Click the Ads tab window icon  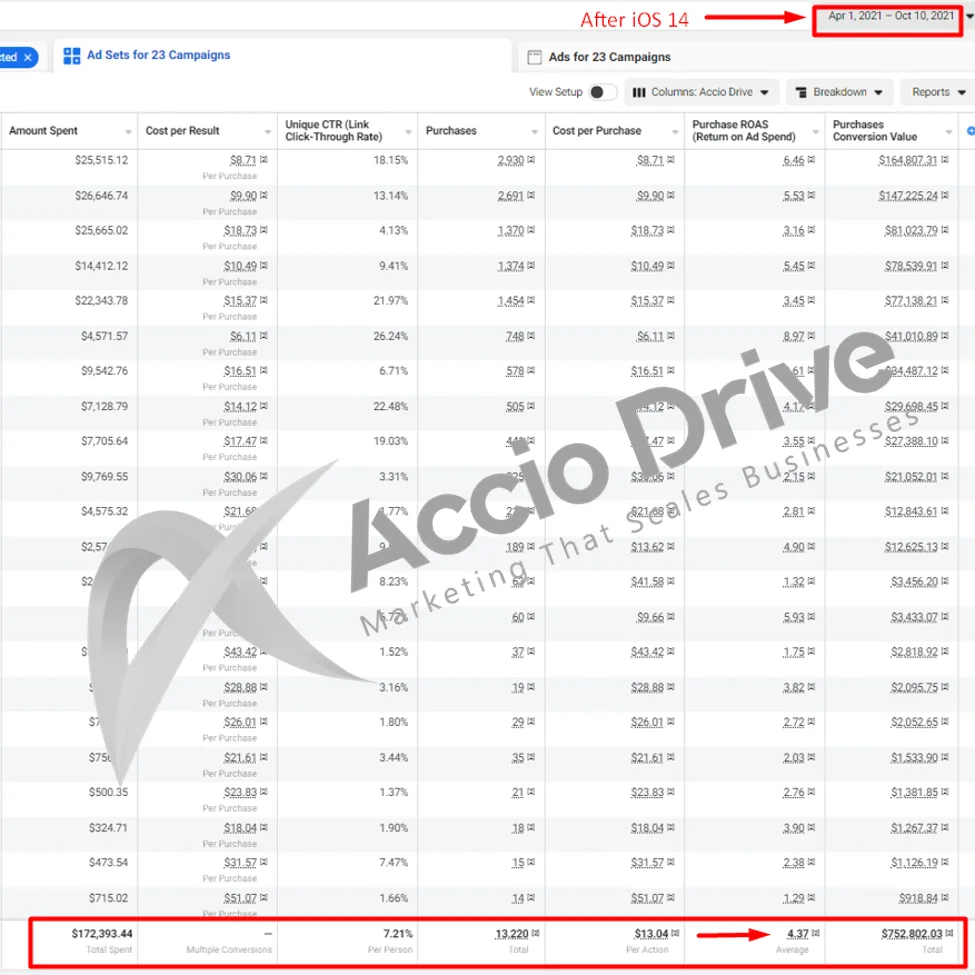[535, 57]
